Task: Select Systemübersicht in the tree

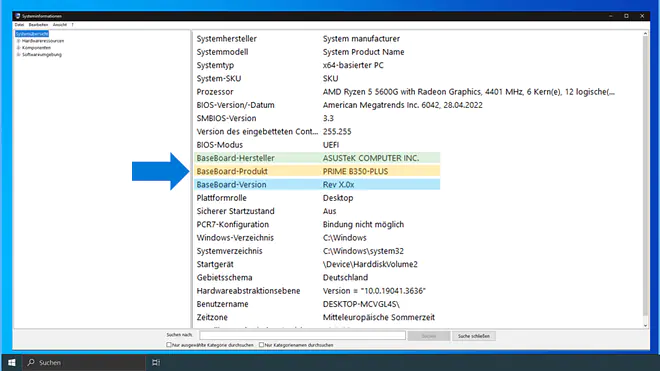Action: point(32,34)
